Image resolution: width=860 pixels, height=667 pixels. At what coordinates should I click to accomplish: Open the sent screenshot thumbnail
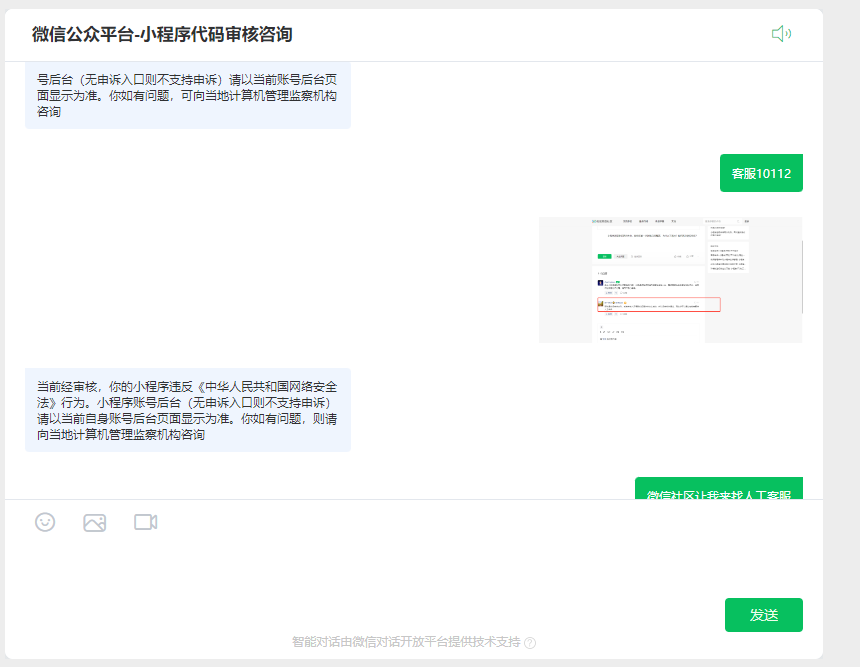(670, 280)
